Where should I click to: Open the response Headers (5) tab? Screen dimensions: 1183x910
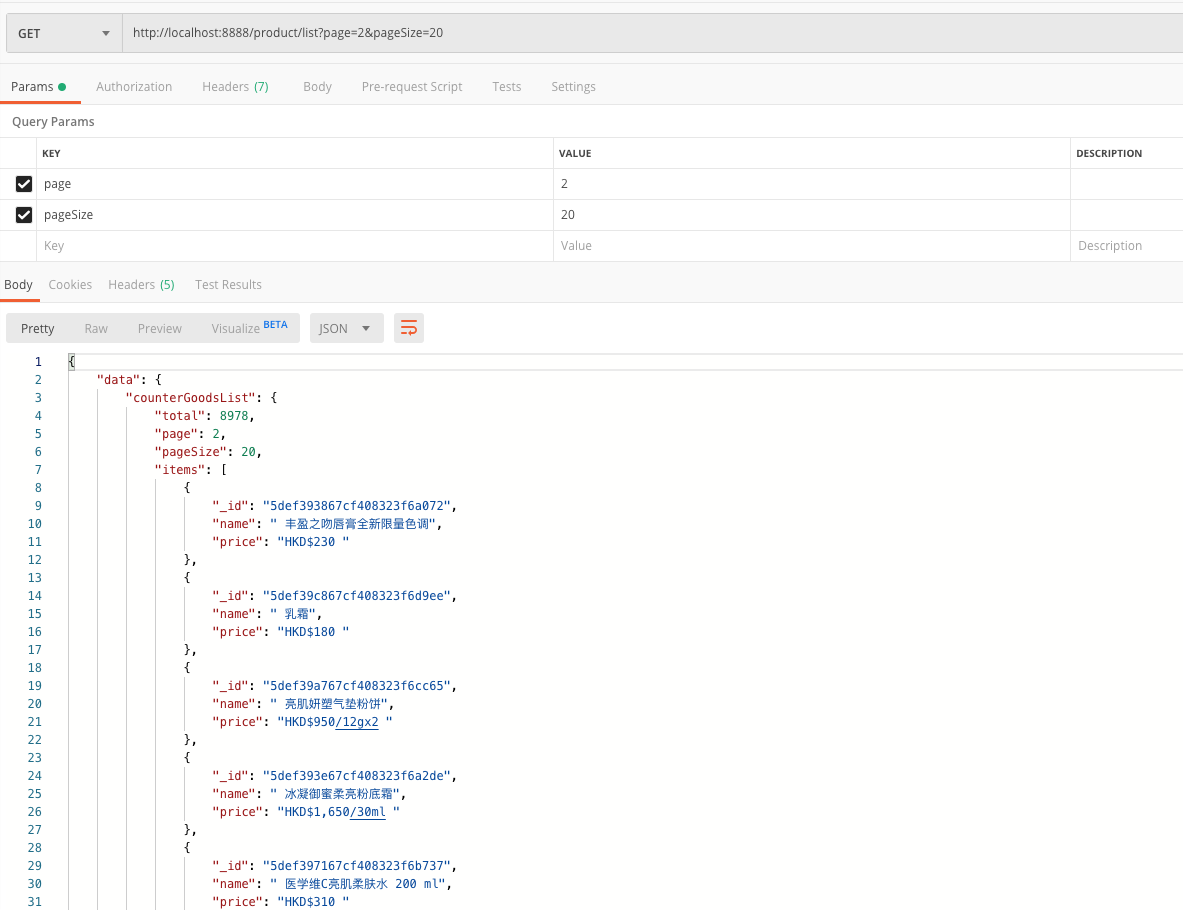(141, 284)
